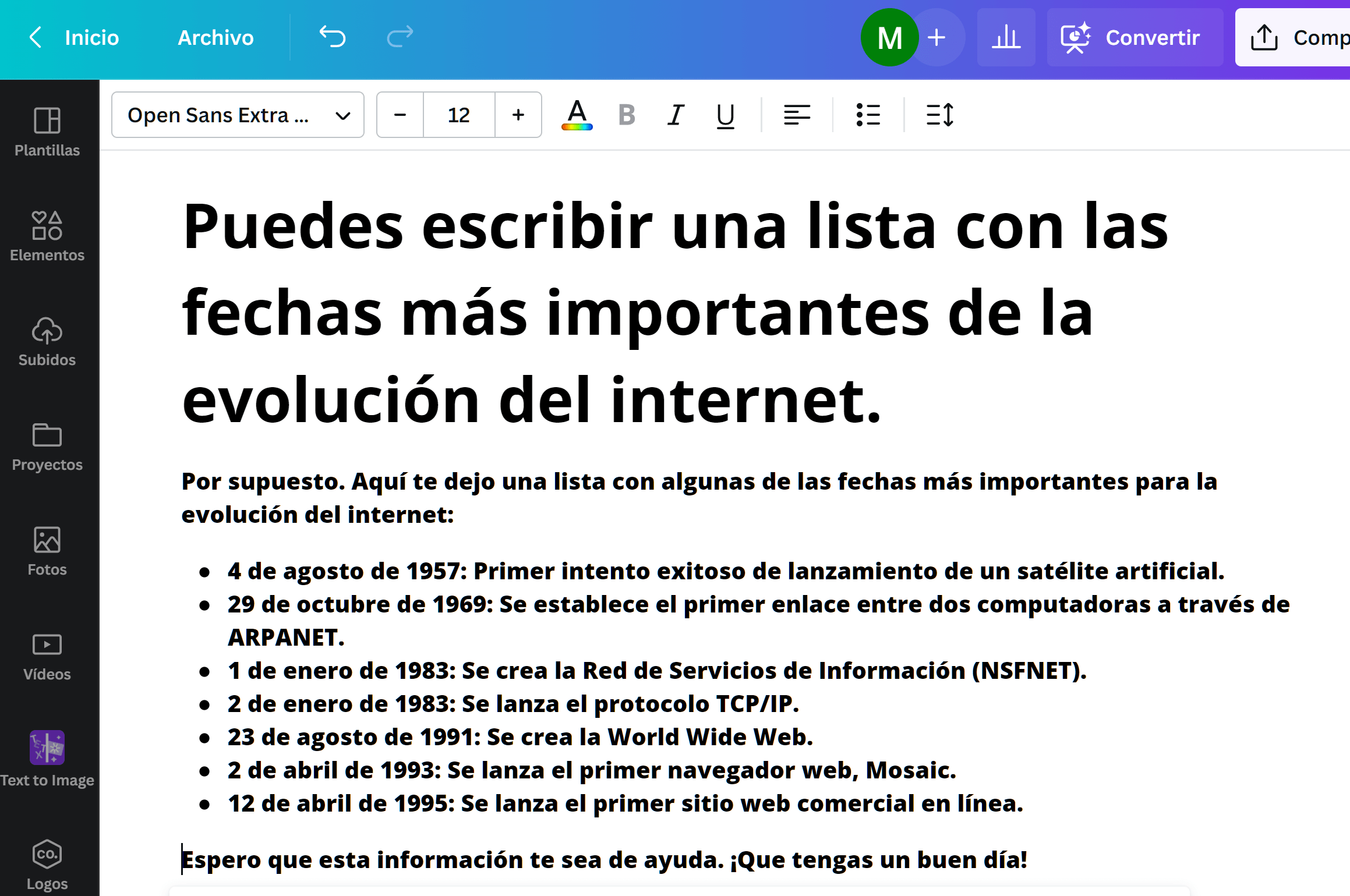This screenshot has height=896, width=1350.
Task: Open the font size stepper dropdown
Action: 458,113
